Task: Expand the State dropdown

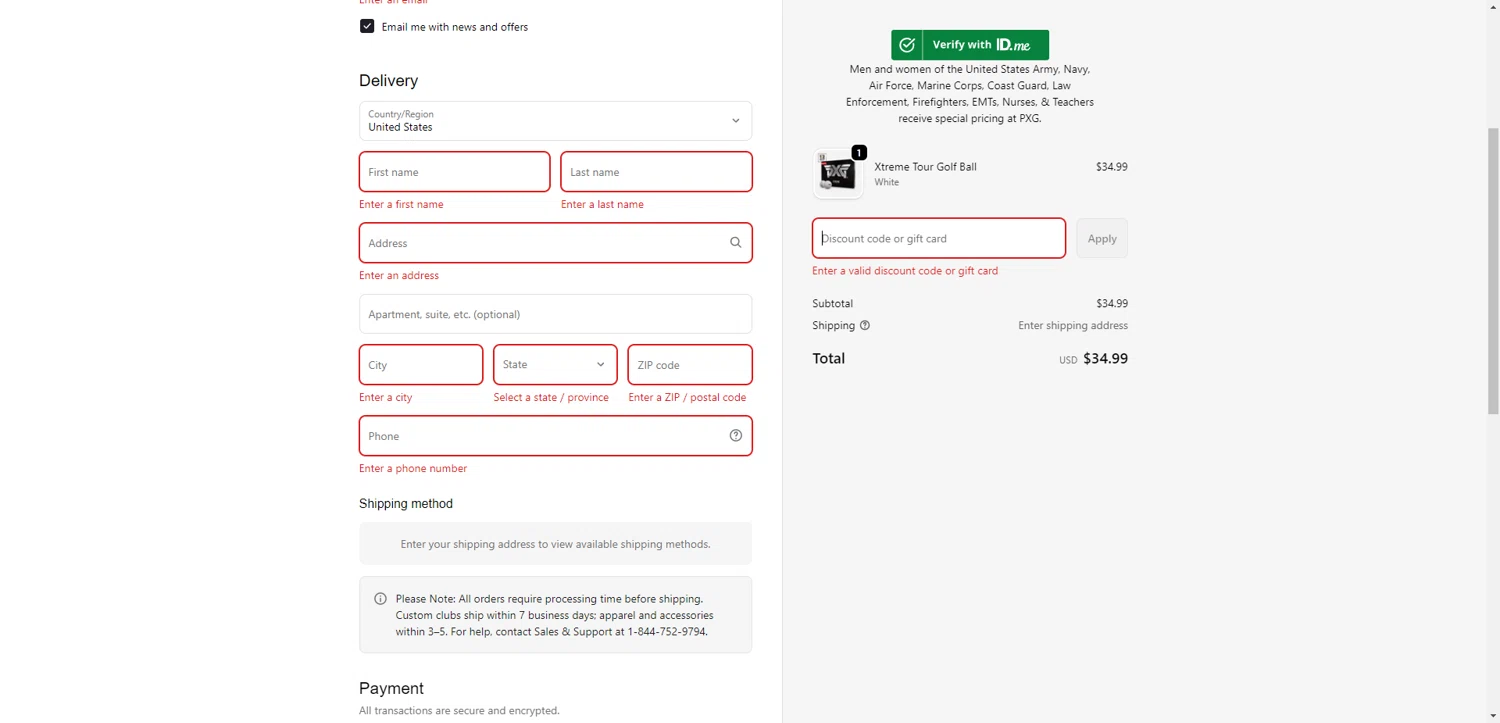Action: click(555, 365)
